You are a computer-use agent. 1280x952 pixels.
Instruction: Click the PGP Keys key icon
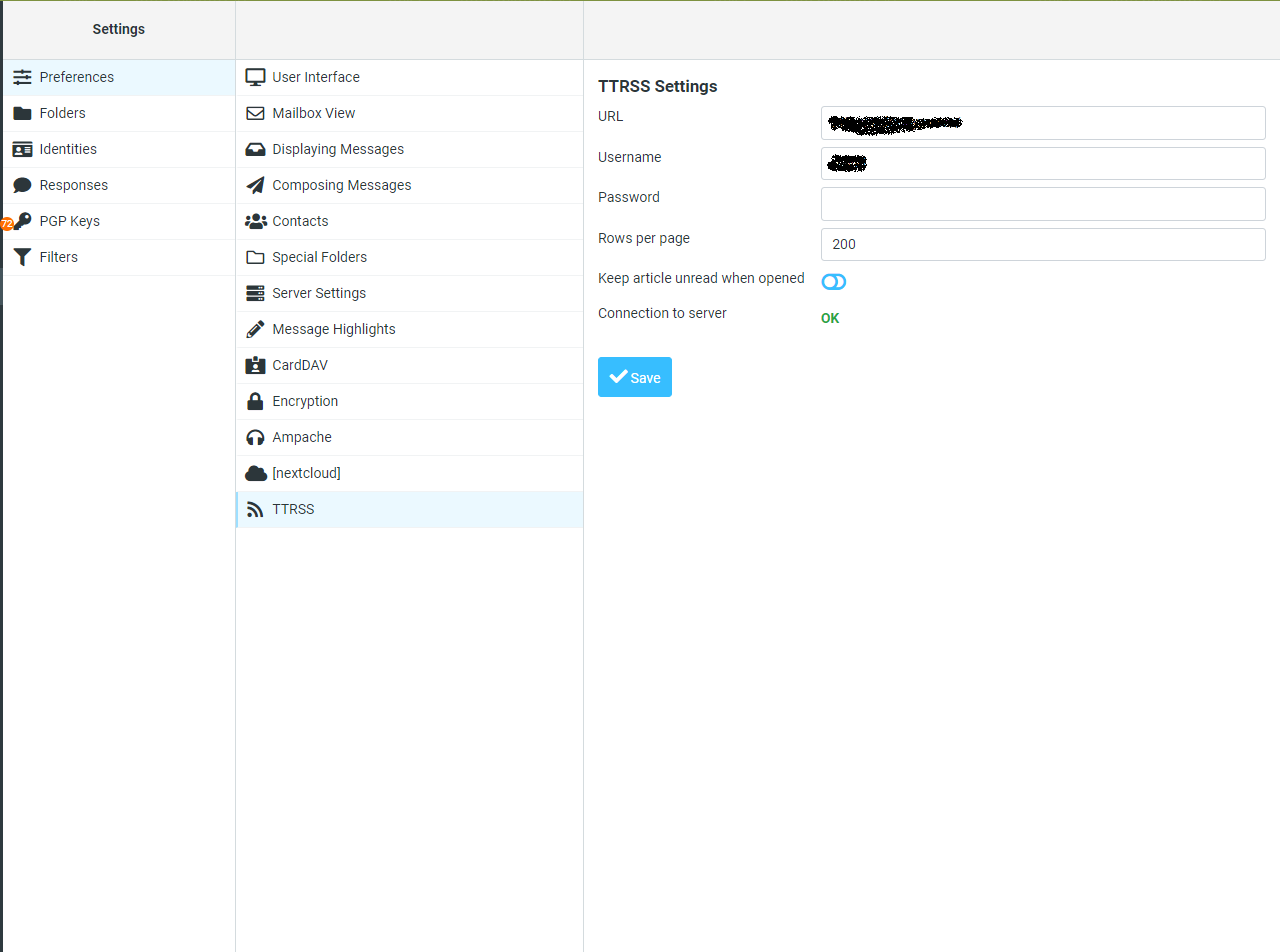(x=22, y=221)
